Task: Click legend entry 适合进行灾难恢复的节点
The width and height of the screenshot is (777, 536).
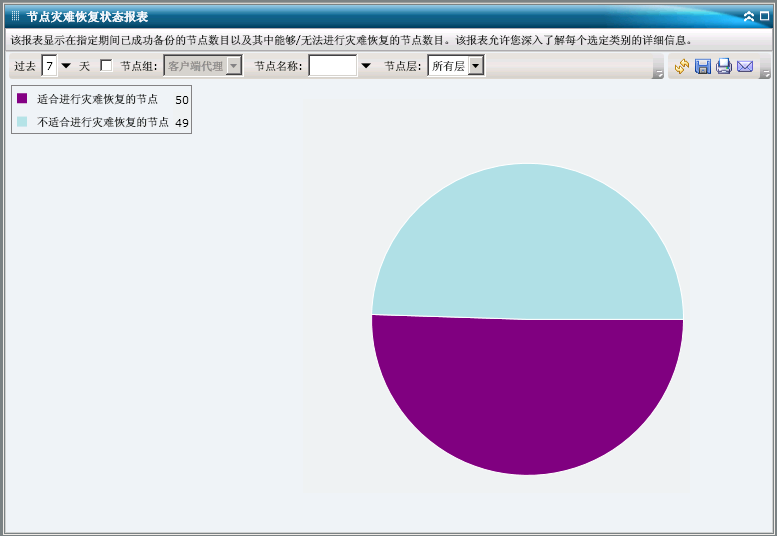Action: (97, 99)
